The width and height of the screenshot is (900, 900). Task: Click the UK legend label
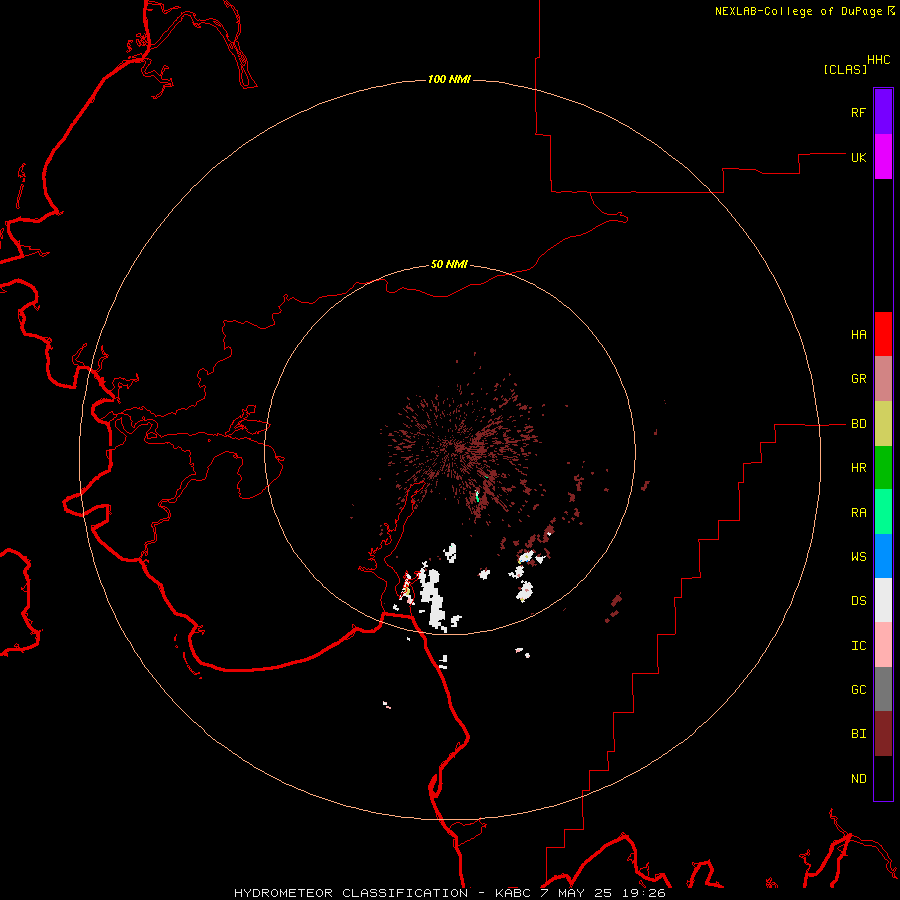click(x=858, y=157)
